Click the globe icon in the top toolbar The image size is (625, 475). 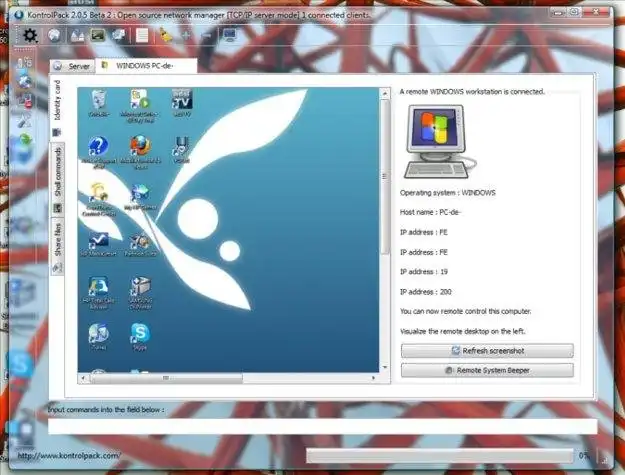click(54, 35)
